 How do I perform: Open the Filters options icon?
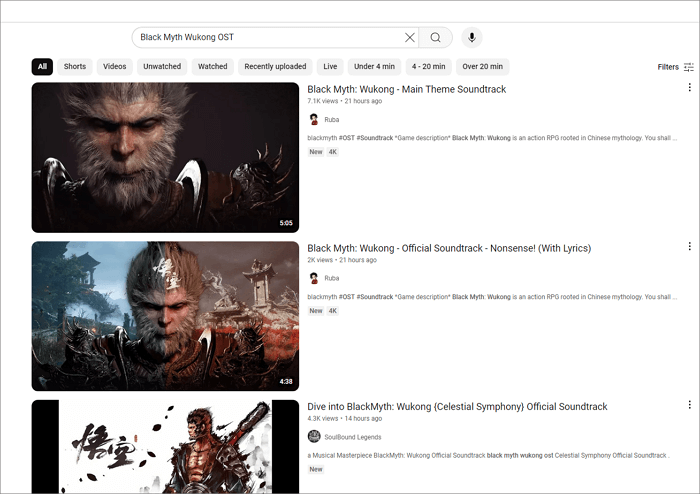[x=689, y=67]
